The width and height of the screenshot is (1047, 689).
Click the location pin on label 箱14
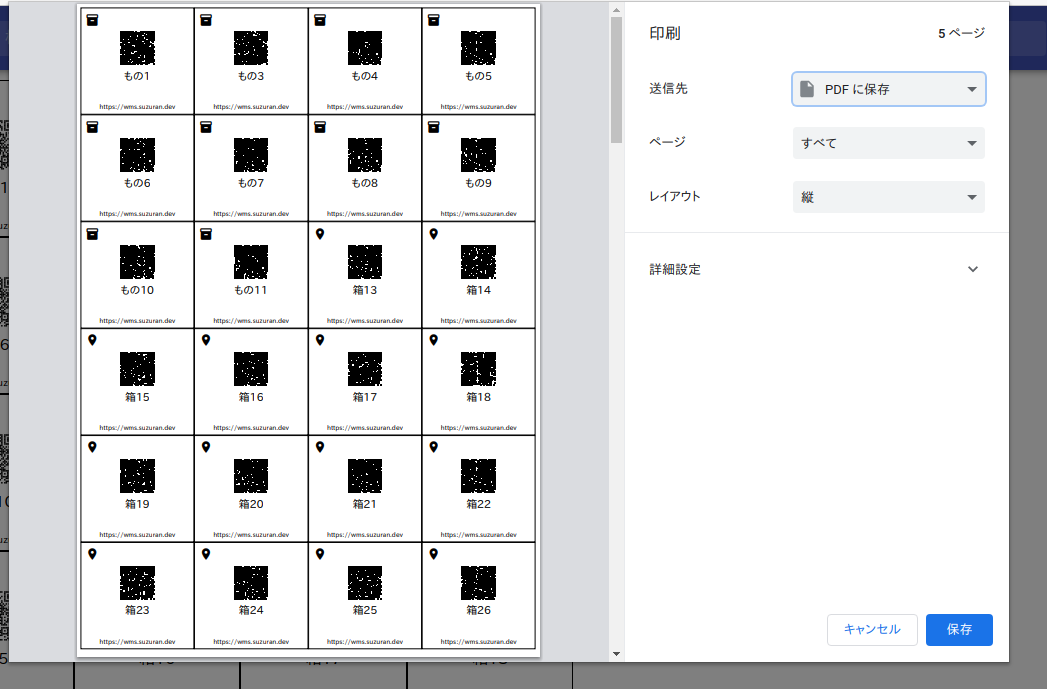(x=434, y=234)
